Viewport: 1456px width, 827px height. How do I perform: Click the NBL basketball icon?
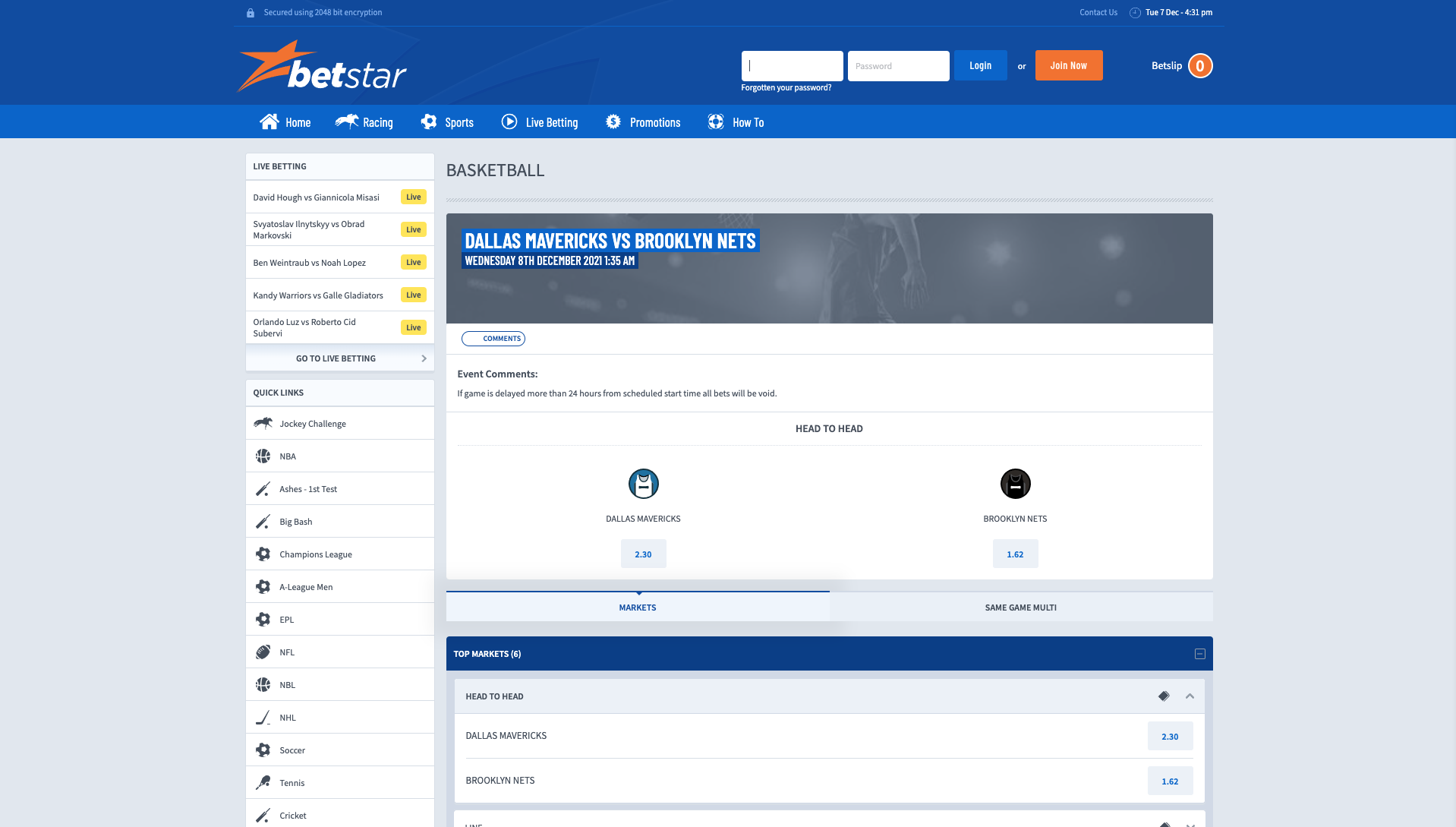pyautogui.click(x=263, y=684)
